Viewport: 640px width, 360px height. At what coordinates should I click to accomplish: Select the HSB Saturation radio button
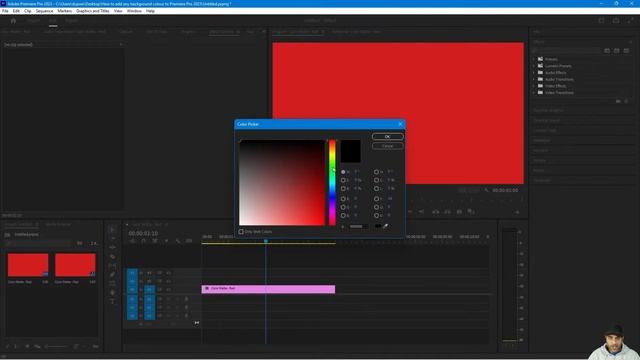pos(343,180)
